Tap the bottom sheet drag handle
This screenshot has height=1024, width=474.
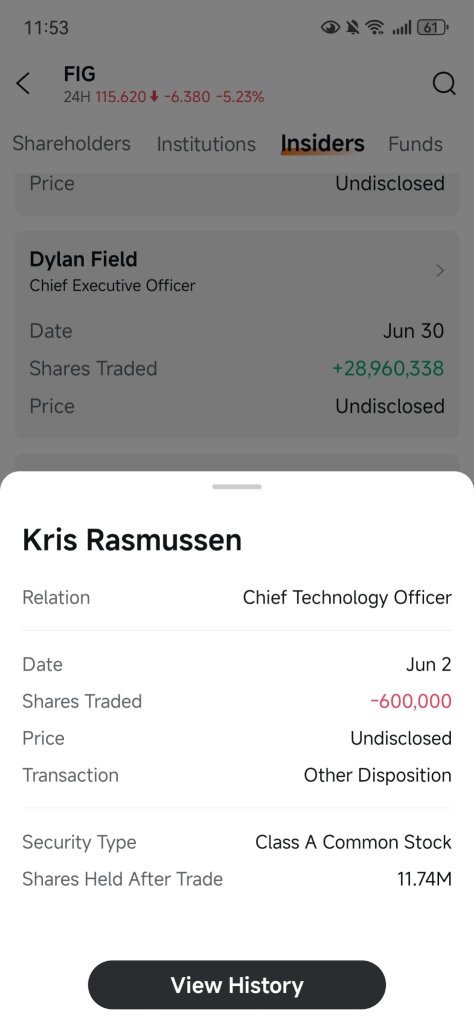[x=237, y=487]
